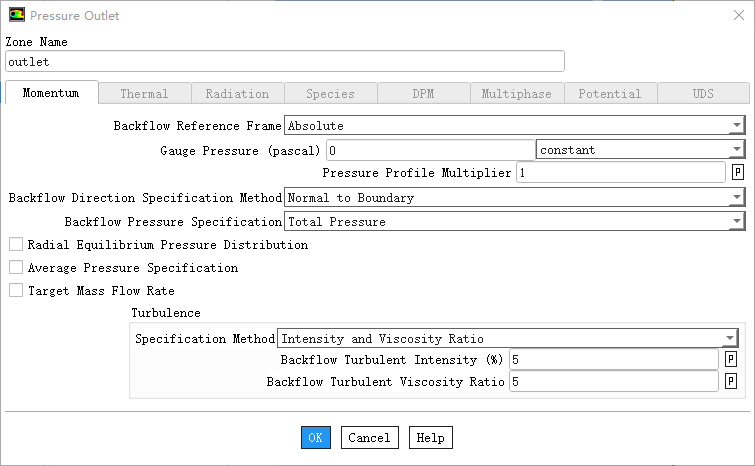Click P parameter icon for Pressure Profile Multiplier
Screen dimensions: 755x466
point(738,173)
